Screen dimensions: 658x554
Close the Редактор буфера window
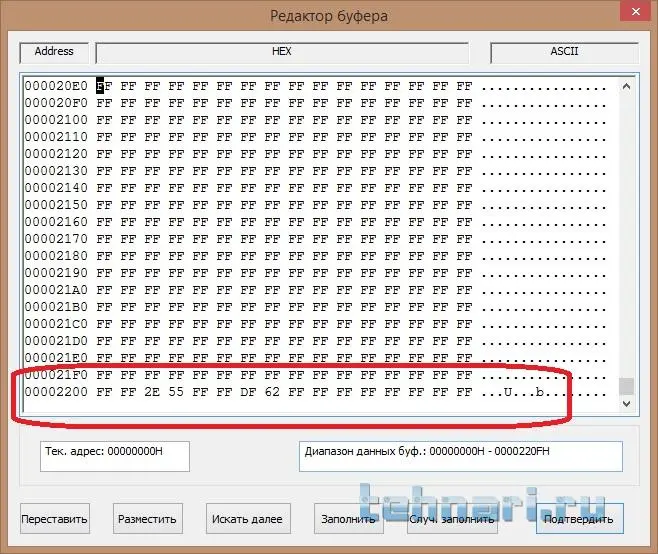click(636, 11)
